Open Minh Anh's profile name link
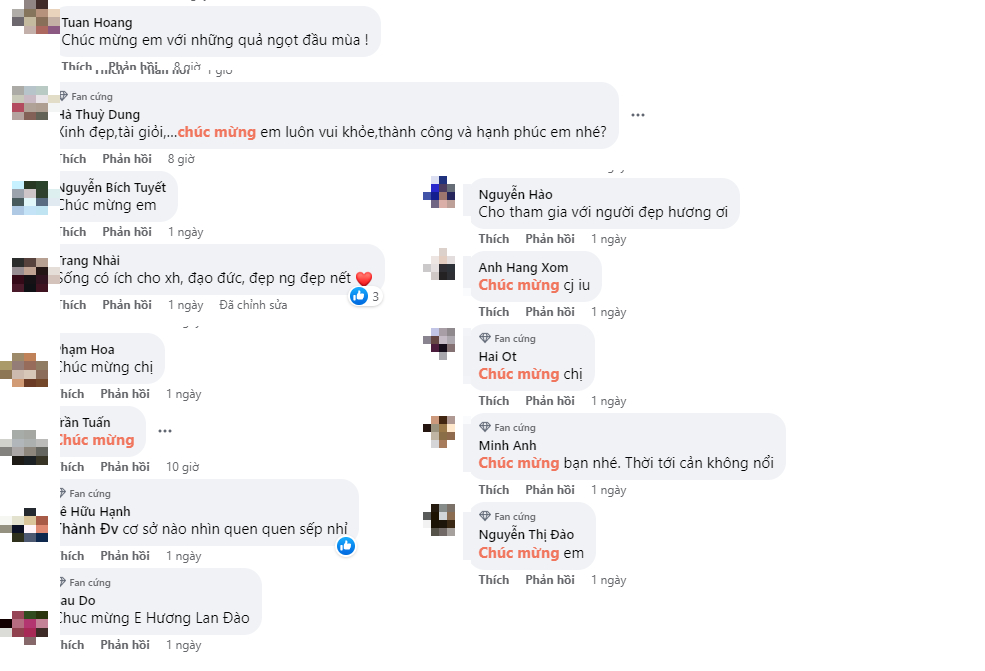The width and height of the screenshot is (985, 671). 507,445
